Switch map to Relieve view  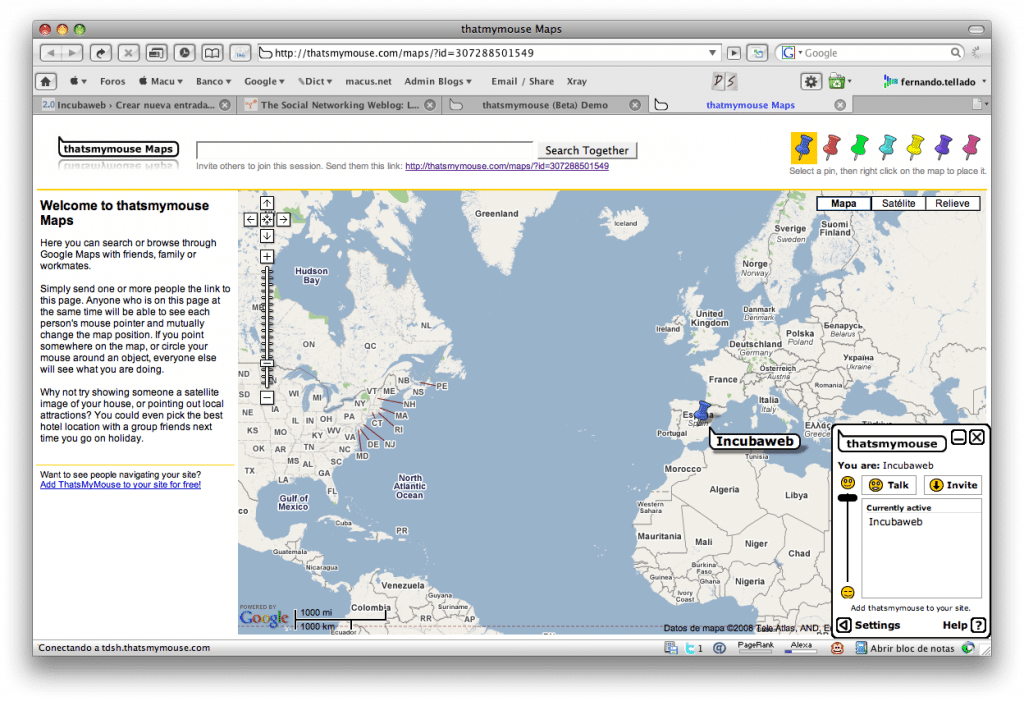[x=952, y=203]
